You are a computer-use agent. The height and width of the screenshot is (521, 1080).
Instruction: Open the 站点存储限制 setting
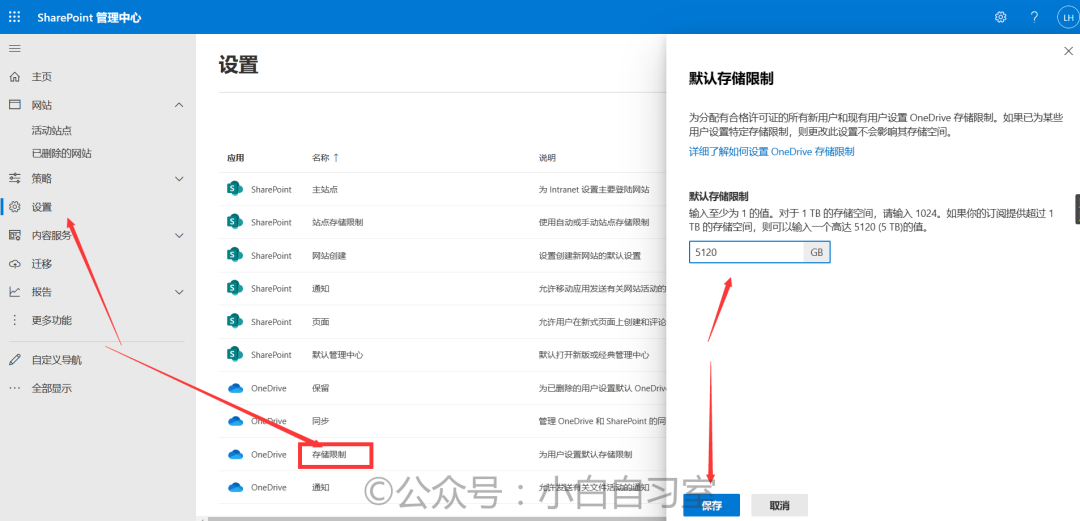(338, 223)
